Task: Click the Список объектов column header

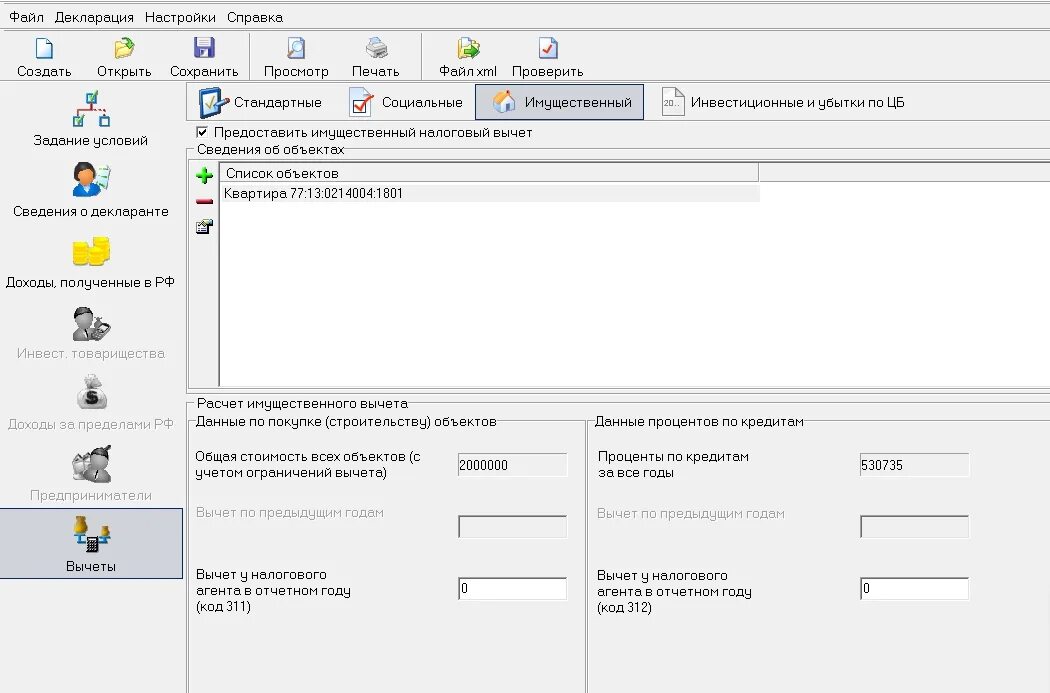Action: coord(490,173)
